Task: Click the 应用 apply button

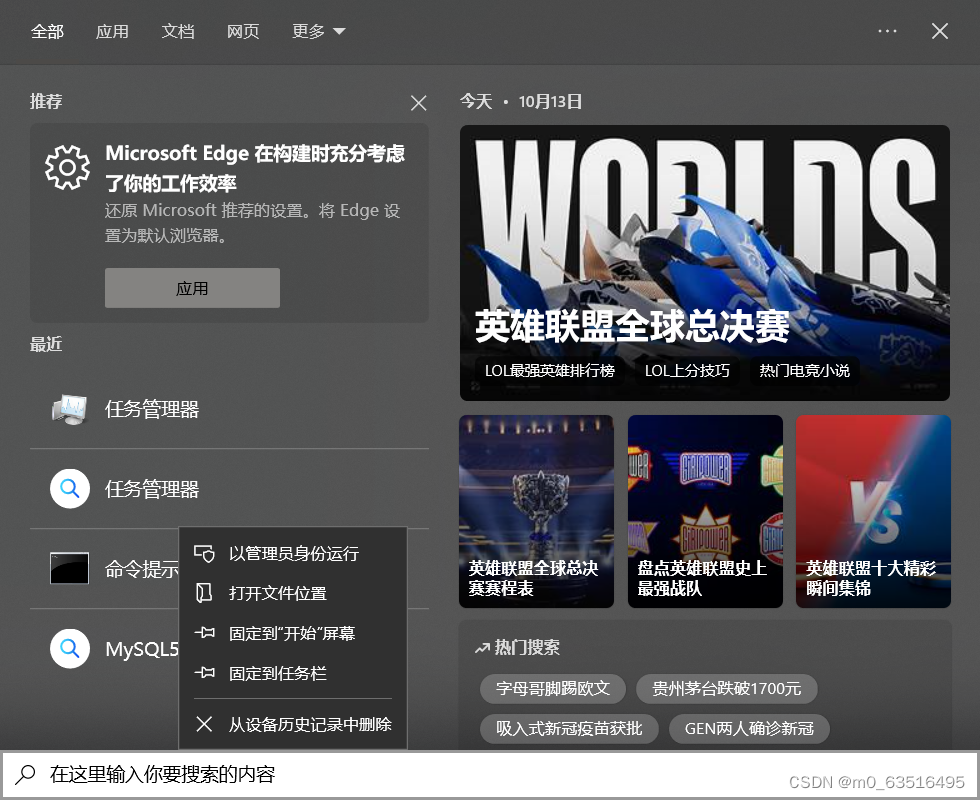Action: 192,288
